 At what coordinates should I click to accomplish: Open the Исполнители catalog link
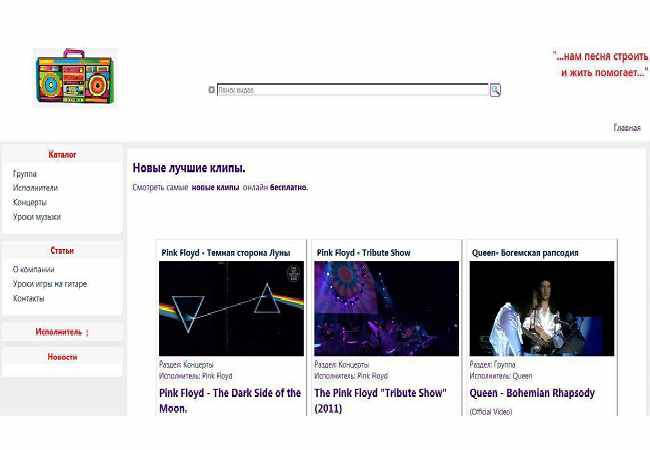(x=35, y=188)
